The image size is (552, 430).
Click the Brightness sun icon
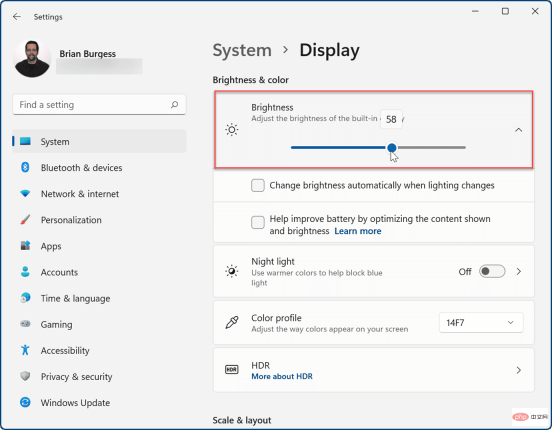click(x=232, y=130)
